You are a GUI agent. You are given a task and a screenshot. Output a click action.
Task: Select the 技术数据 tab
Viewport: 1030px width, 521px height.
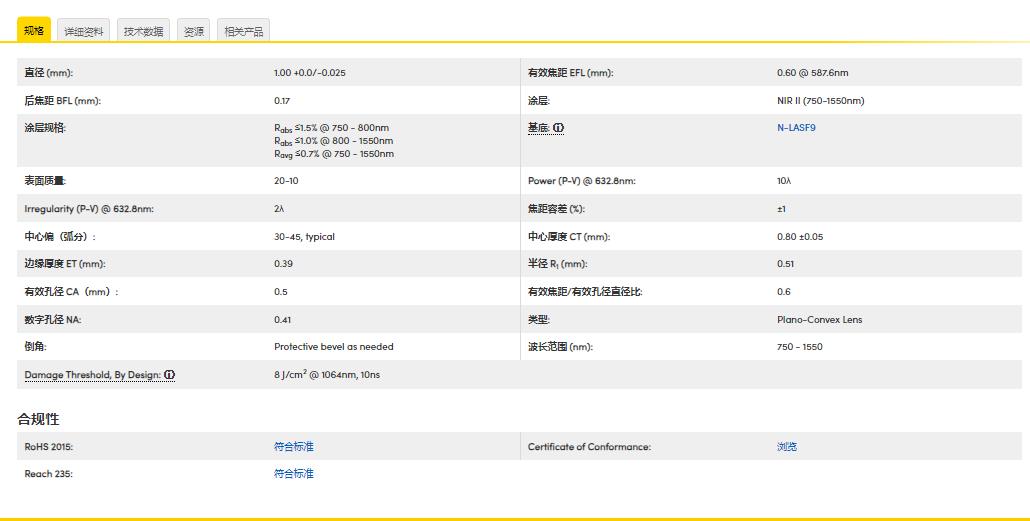pyautogui.click(x=143, y=31)
